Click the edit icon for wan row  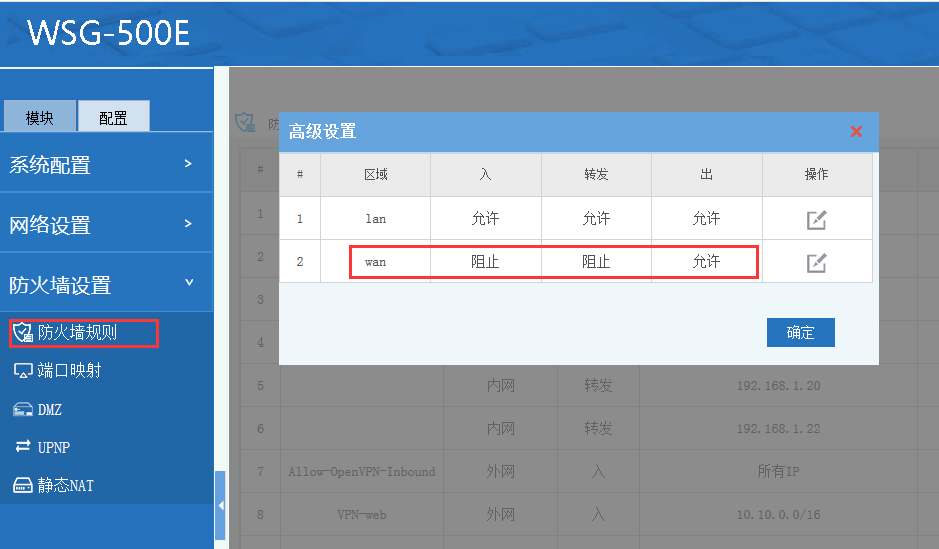(816, 263)
